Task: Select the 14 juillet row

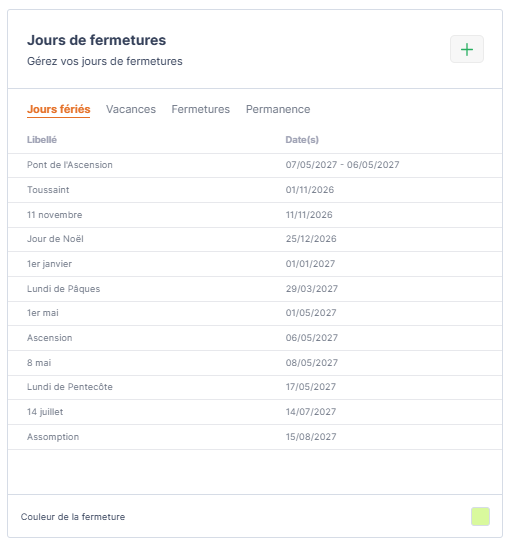Action: click(255, 412)
